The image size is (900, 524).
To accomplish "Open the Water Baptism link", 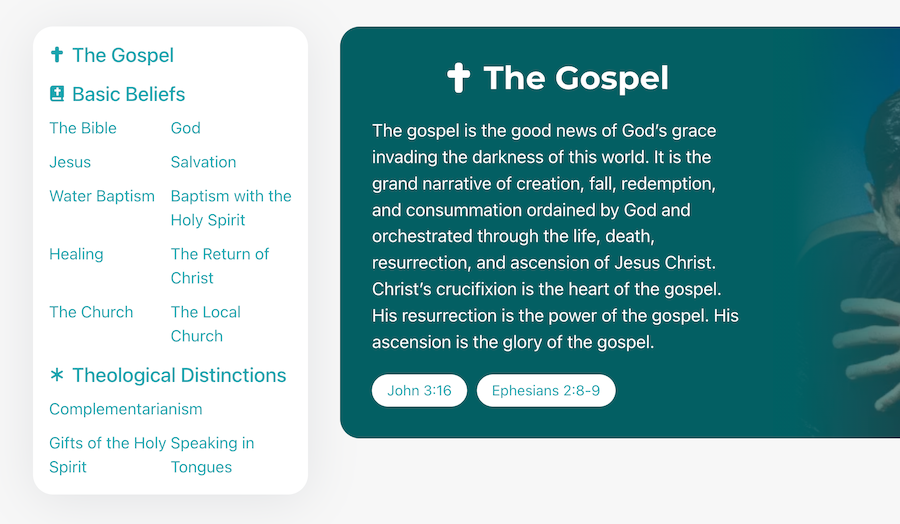I will [102, 196].
